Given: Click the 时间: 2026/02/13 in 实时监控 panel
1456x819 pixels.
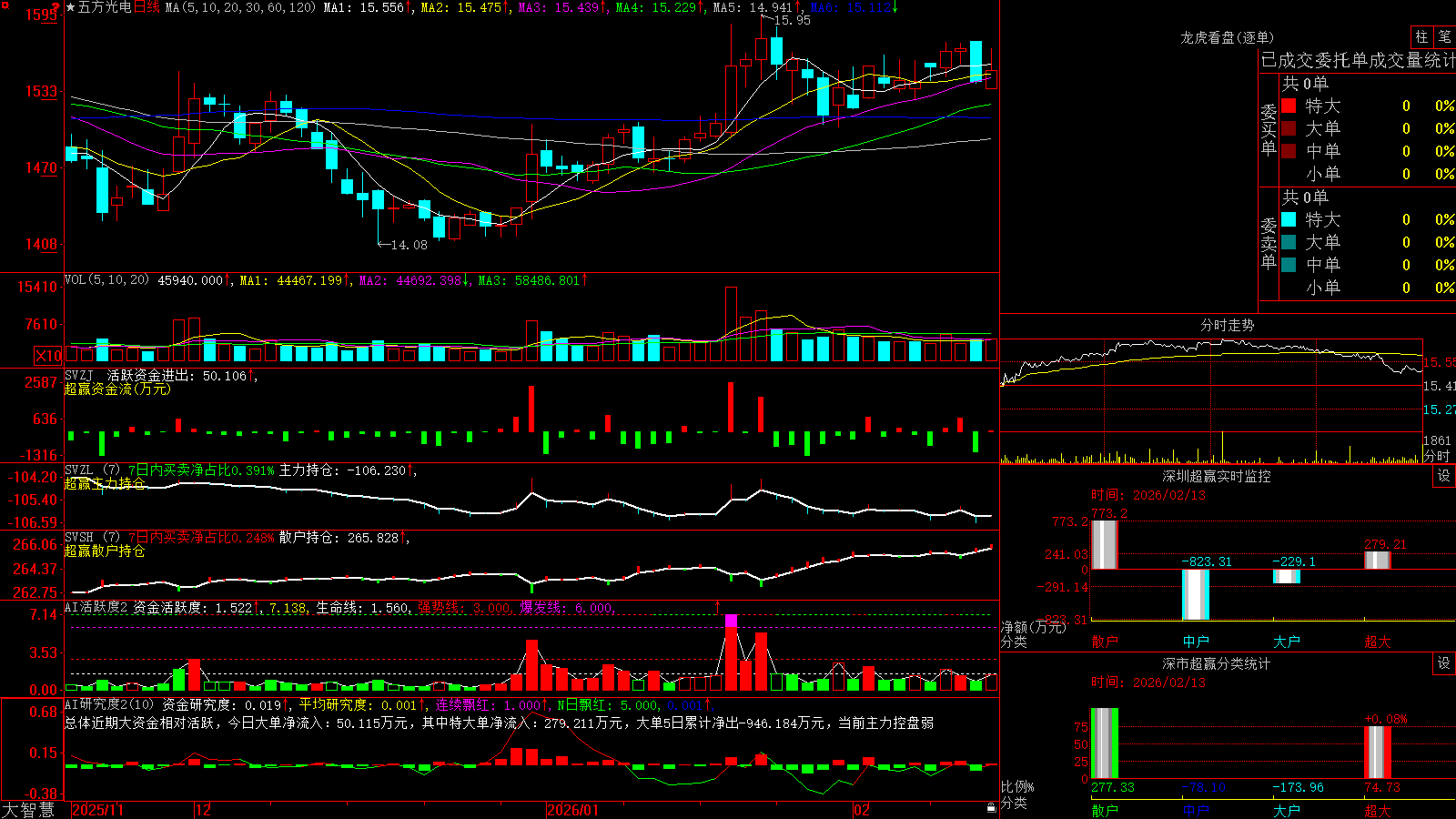Looking at the screenshot, I should (x=1148, y=495).
